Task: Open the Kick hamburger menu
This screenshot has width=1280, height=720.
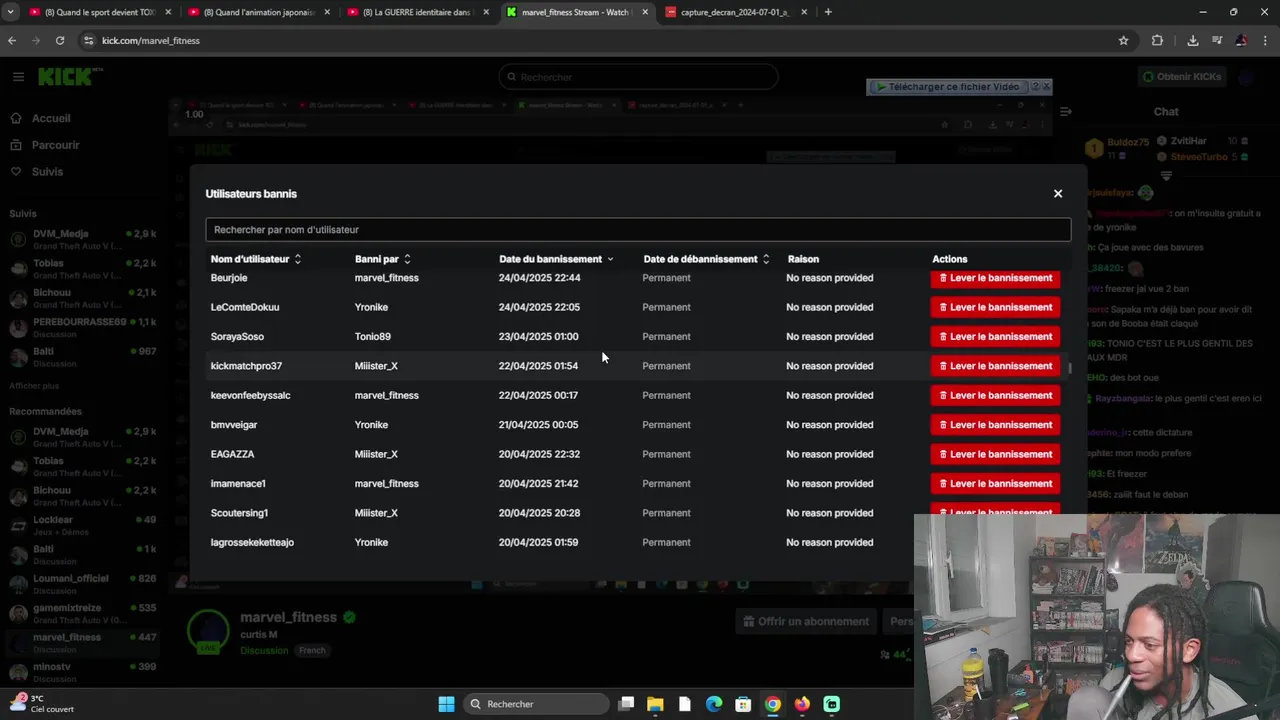Action: (x=18, y=77)
